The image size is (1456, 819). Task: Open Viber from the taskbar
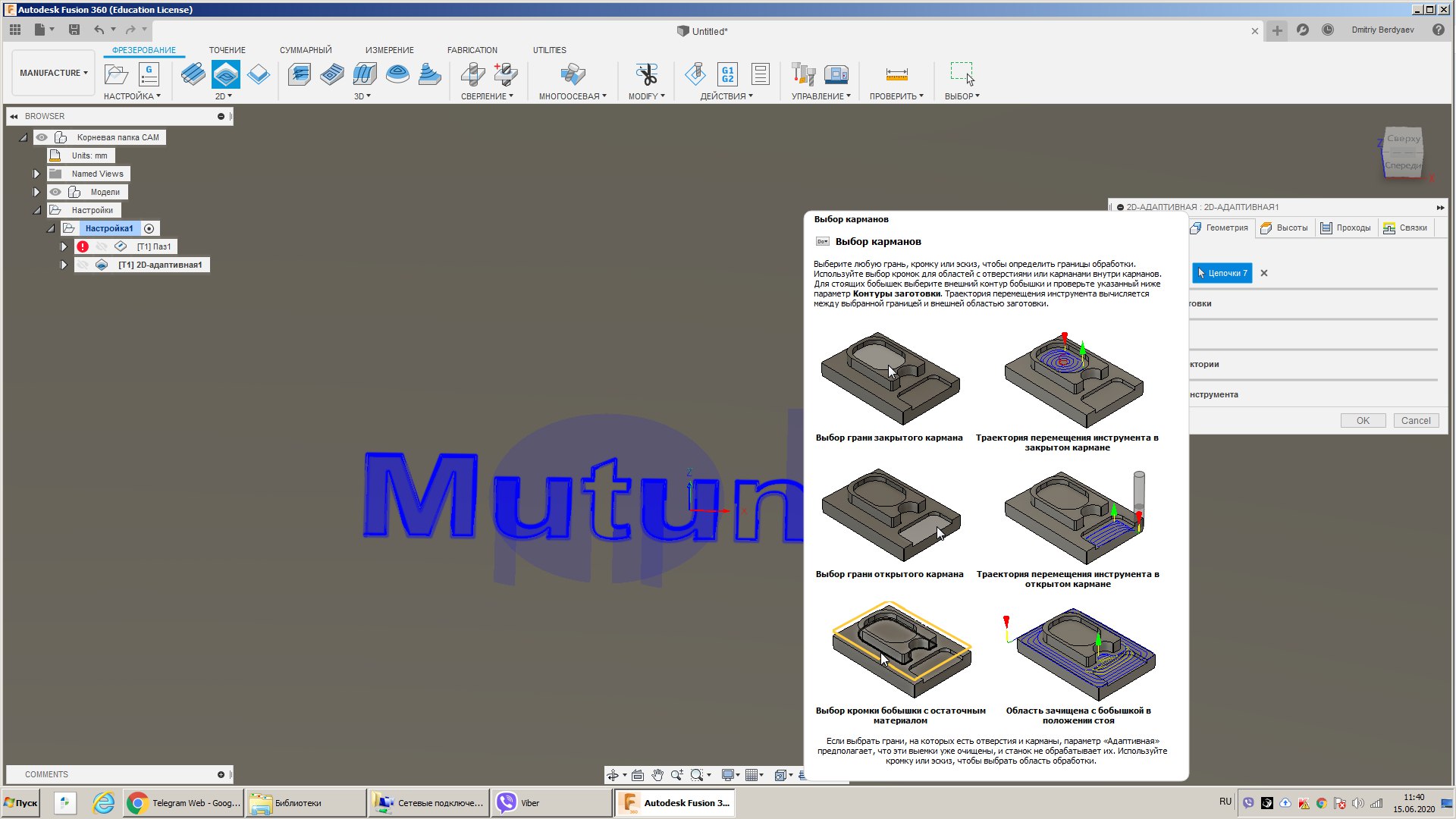pos(551,803)
